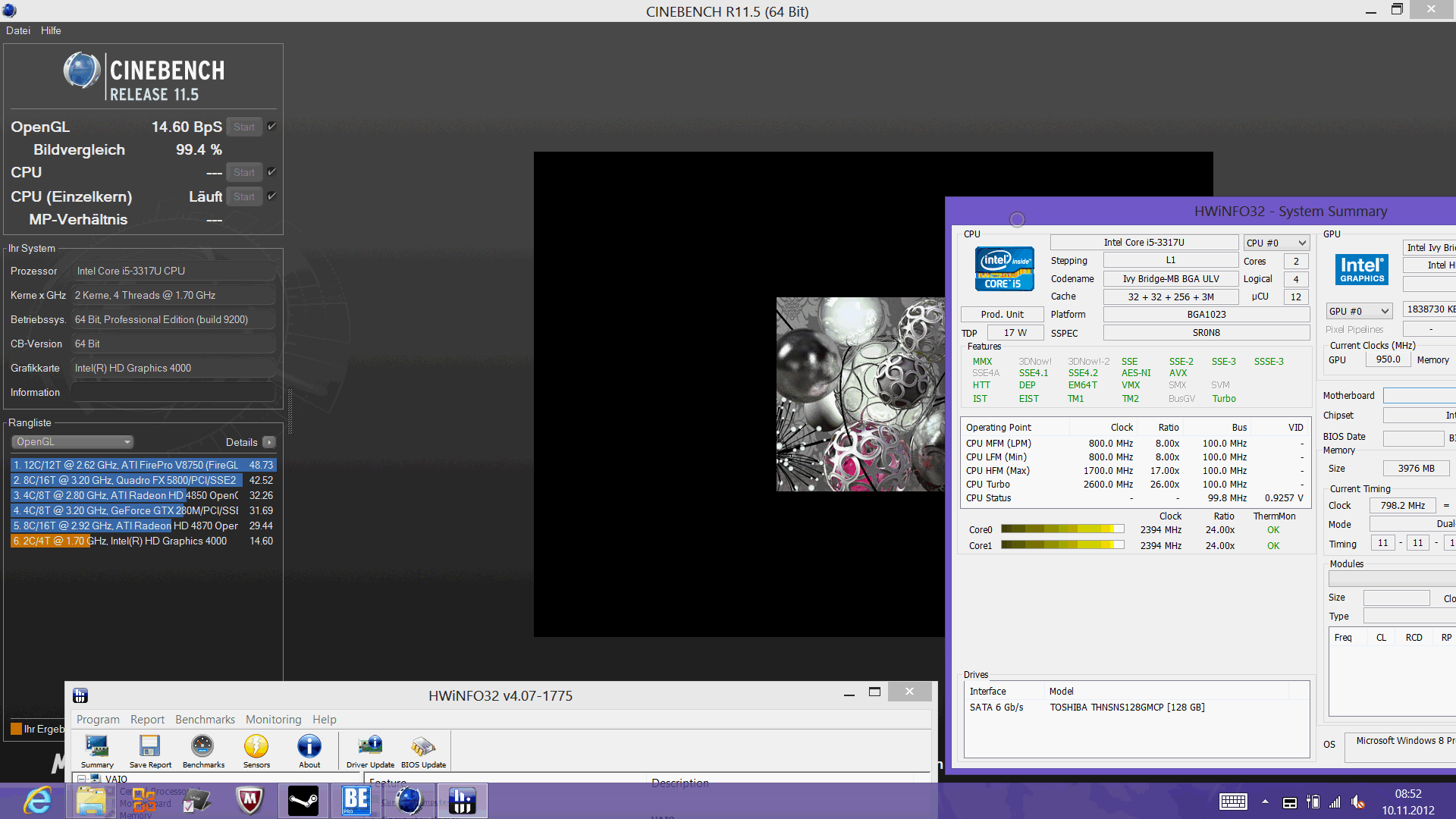Click the About info icon in HWiNFO32
This screenshot has width=1456, height=819.
pos(309,751)
